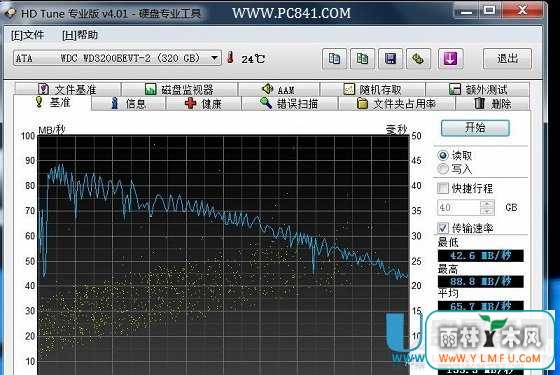
Task: Toggle the 传输速率 transfer rate checkbox
Action: tap(443, 228)
